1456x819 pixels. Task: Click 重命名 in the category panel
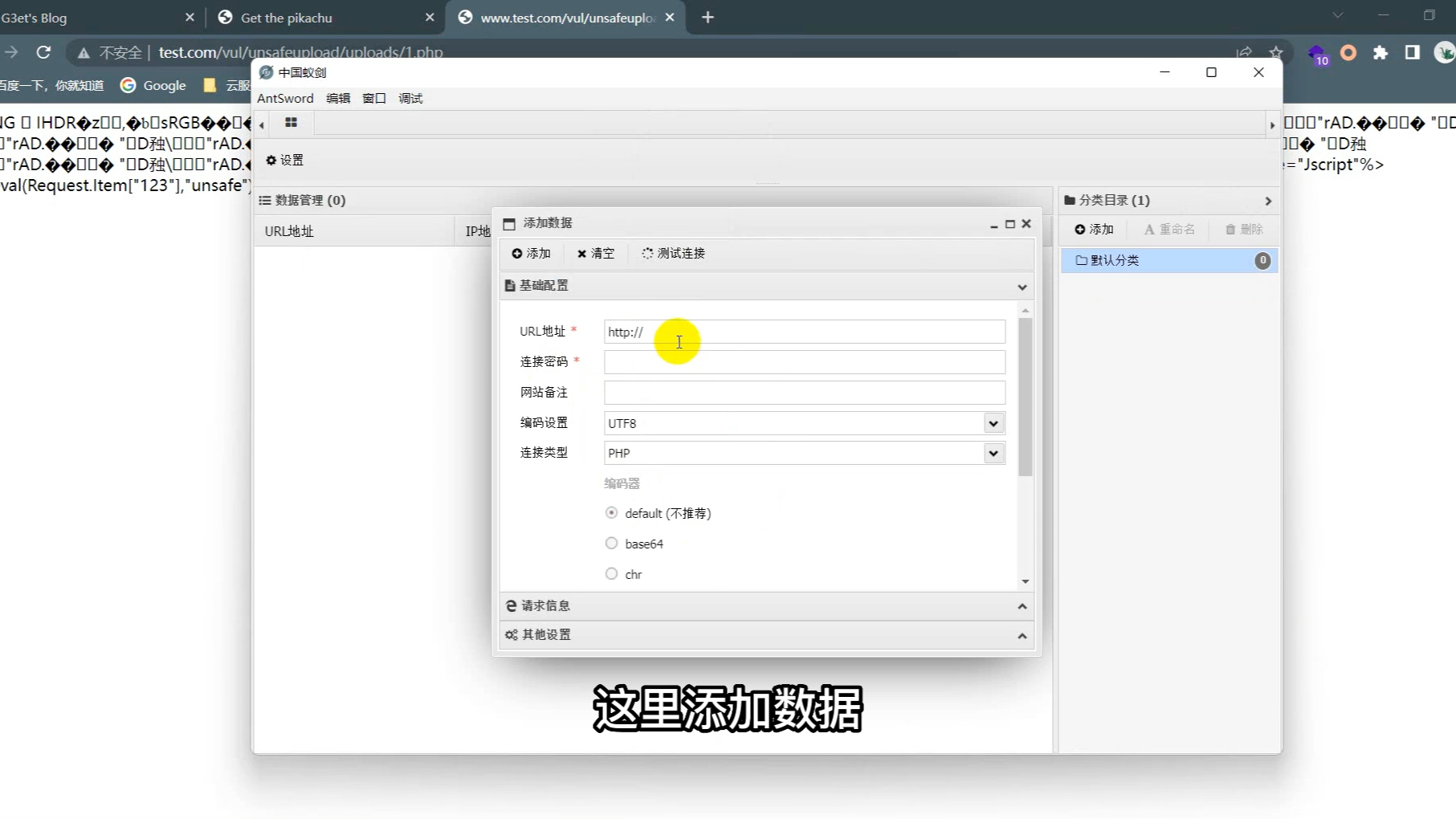(x=1169, y=230)
